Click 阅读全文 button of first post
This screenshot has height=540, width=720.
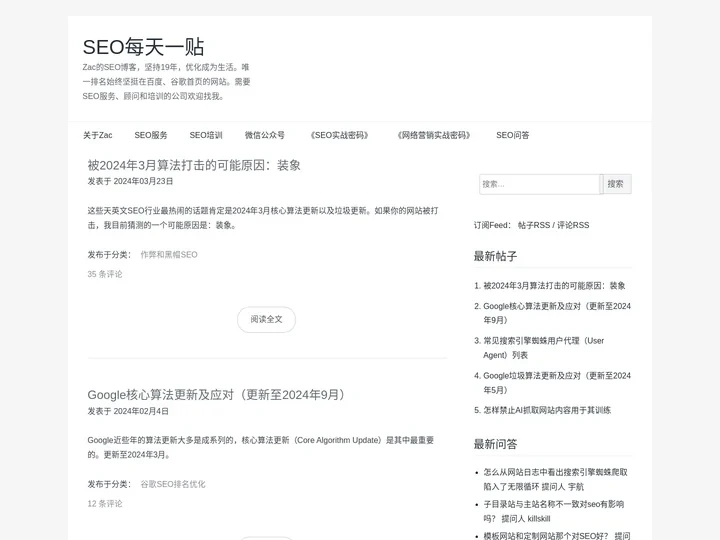(266, 319)
